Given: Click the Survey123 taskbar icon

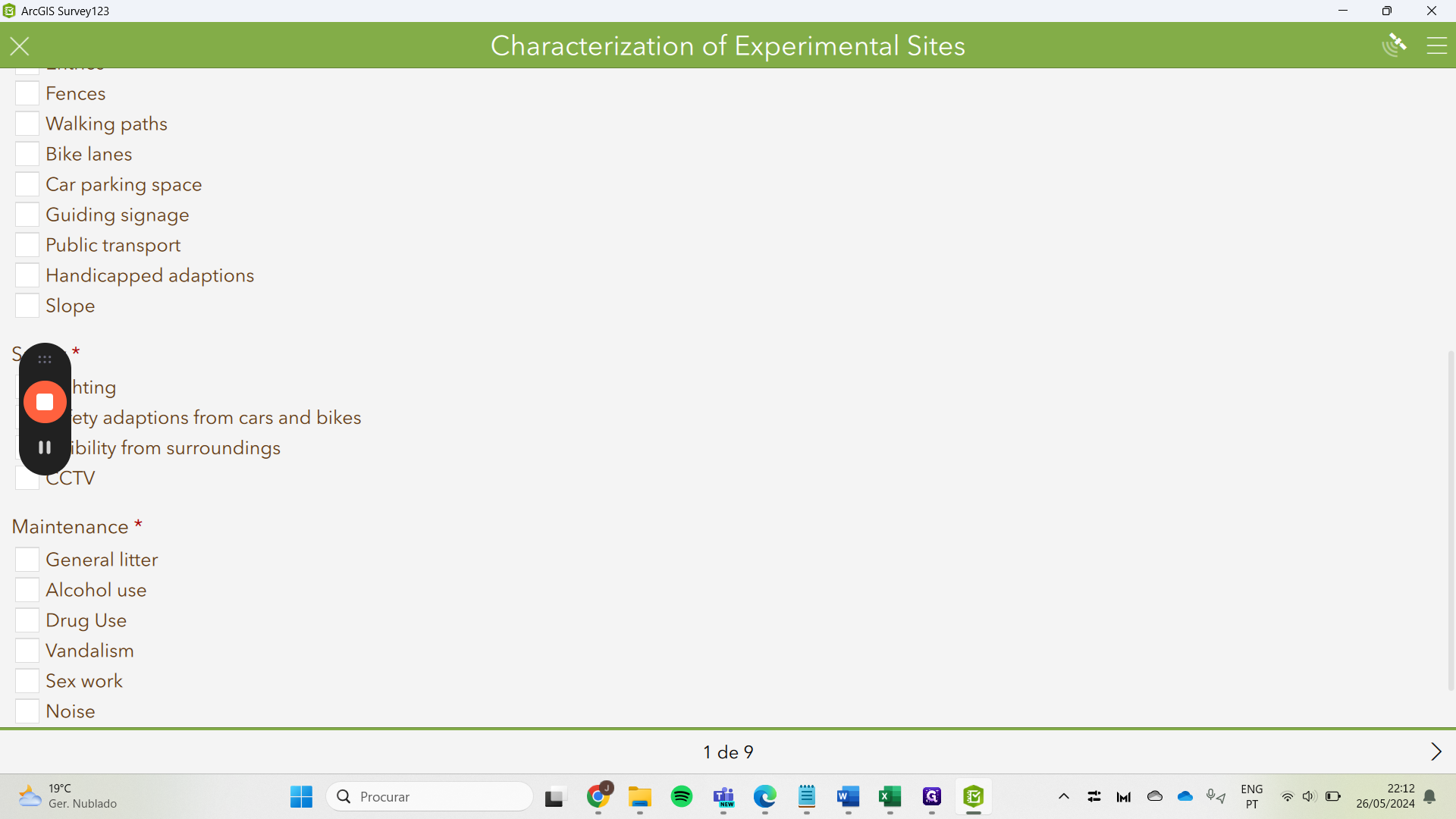Looking at the screenshot, I should 973,796.
